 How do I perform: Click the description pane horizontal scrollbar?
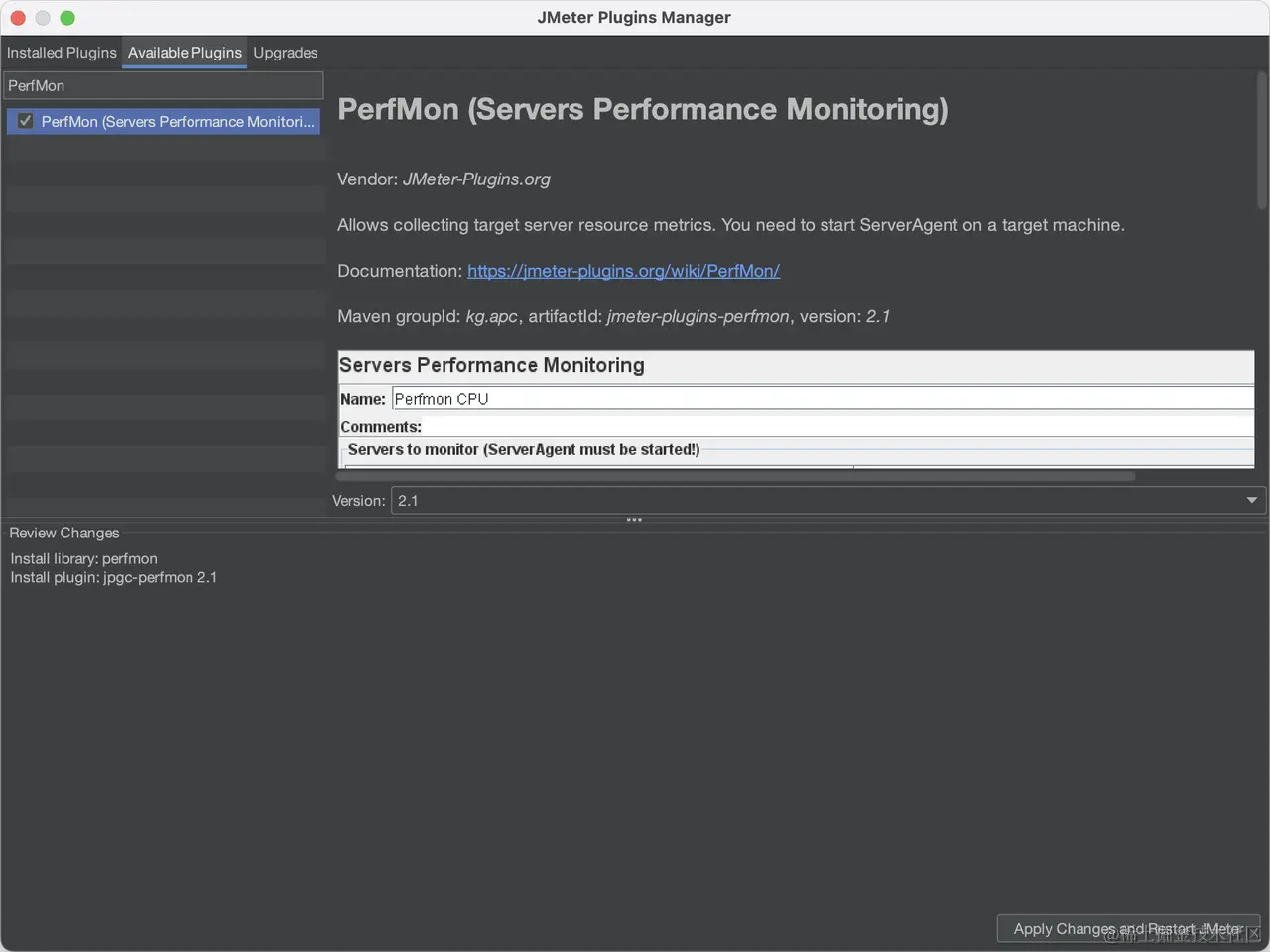(x=734, y=477)
